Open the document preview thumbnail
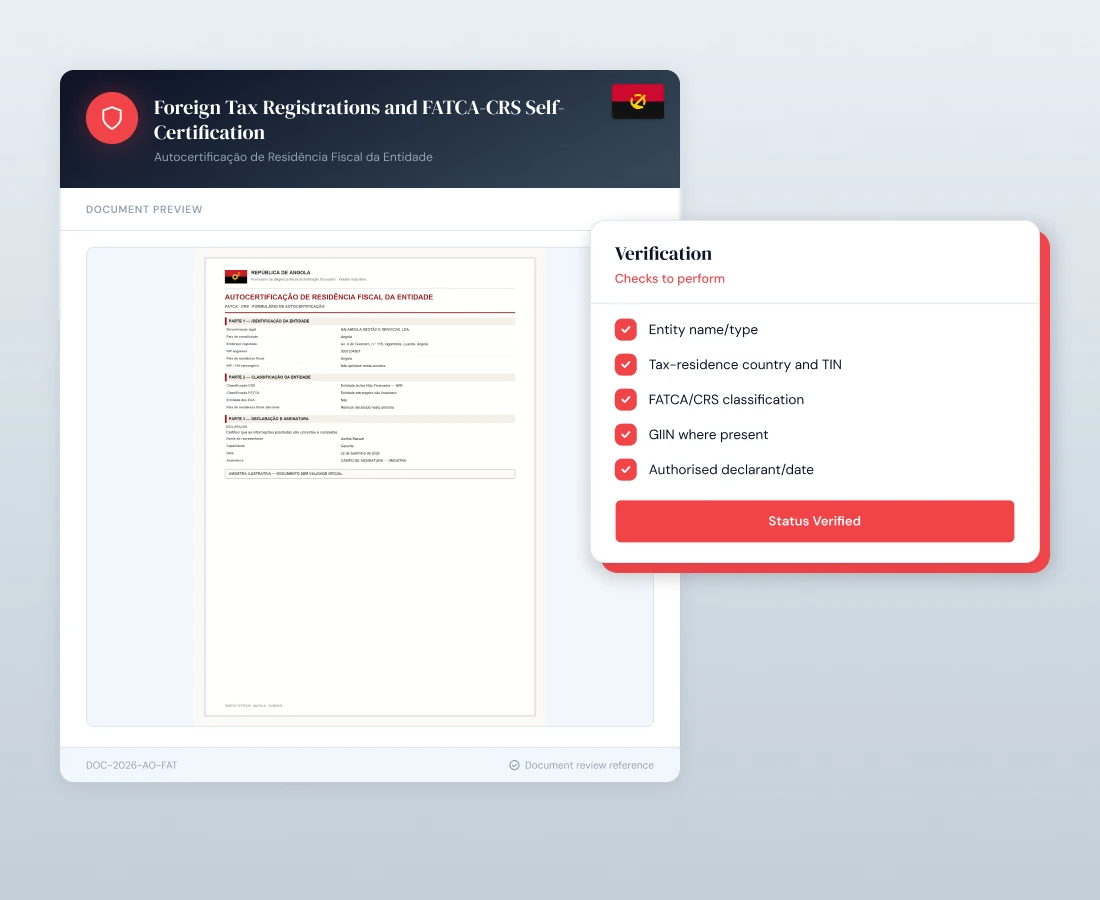Screen dimensions: 1100x900 pyautogui.click(x=370, y=487)
